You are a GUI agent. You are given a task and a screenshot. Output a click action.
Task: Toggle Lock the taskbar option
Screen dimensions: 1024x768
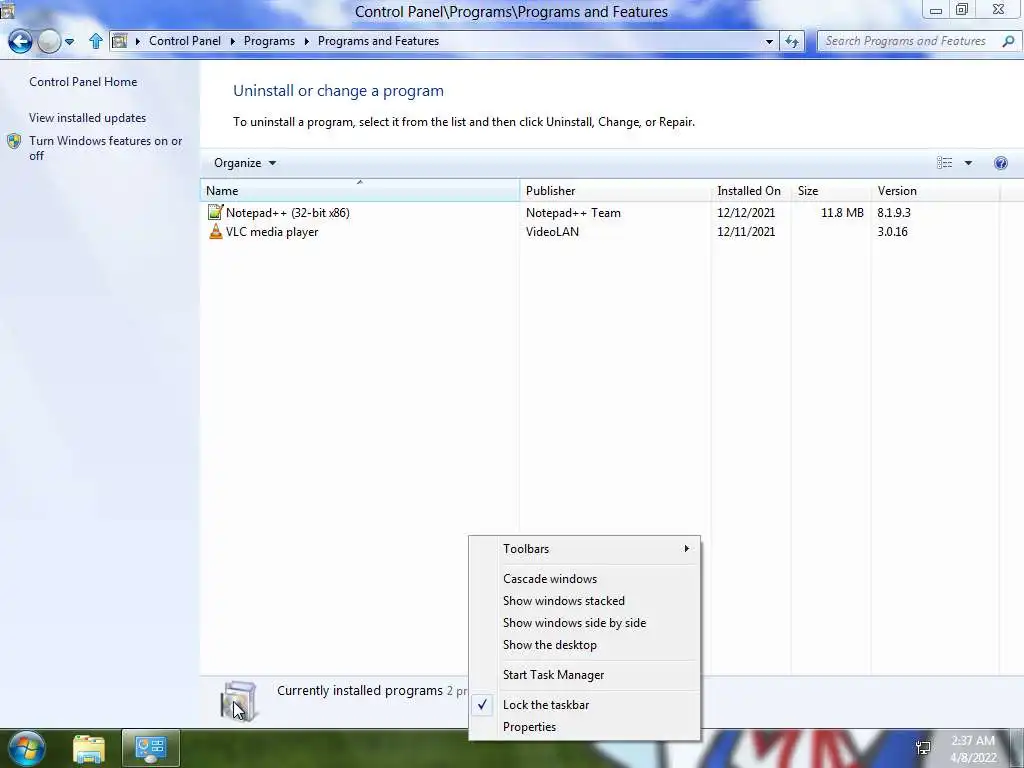584,705
